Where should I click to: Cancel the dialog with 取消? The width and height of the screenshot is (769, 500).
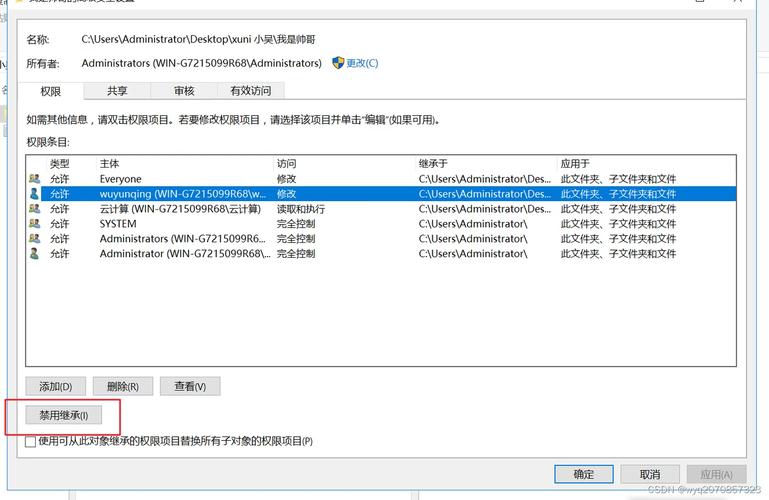click(650, 474)
